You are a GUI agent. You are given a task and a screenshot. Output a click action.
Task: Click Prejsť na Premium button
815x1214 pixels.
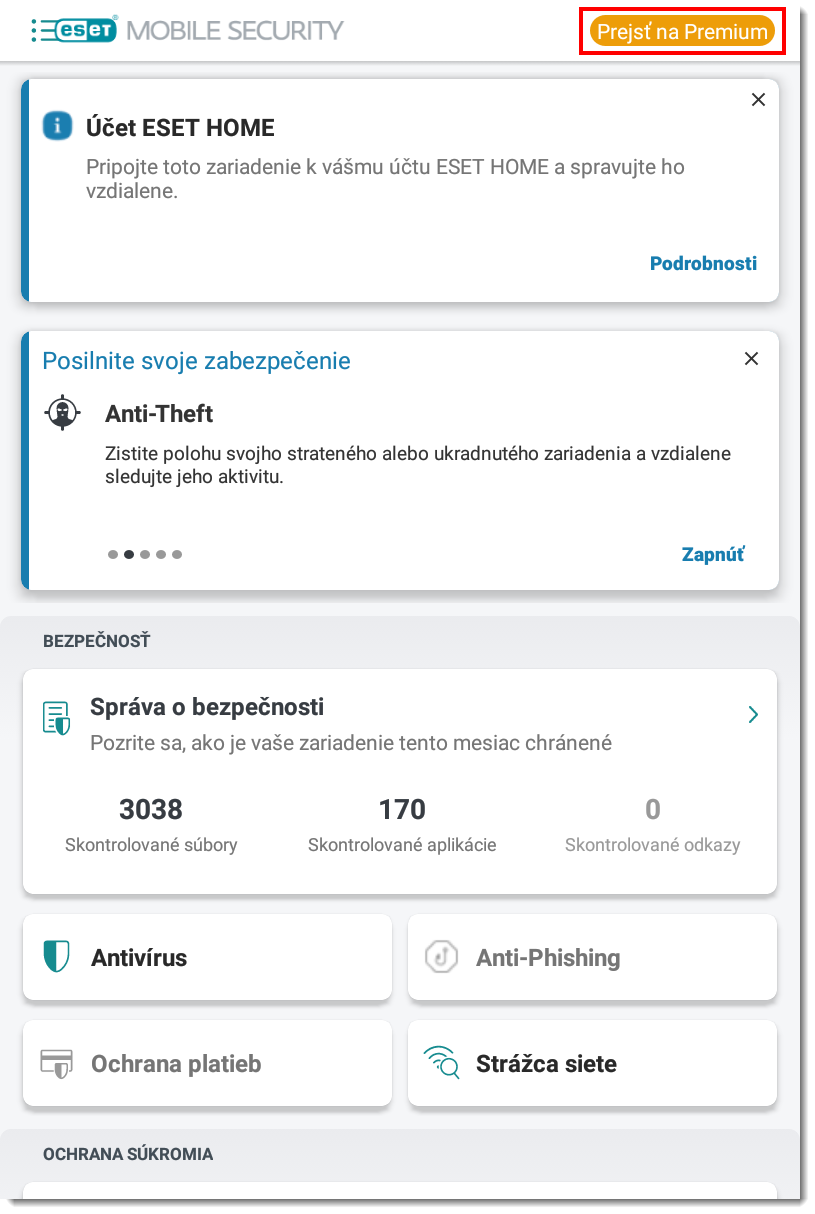682,32
